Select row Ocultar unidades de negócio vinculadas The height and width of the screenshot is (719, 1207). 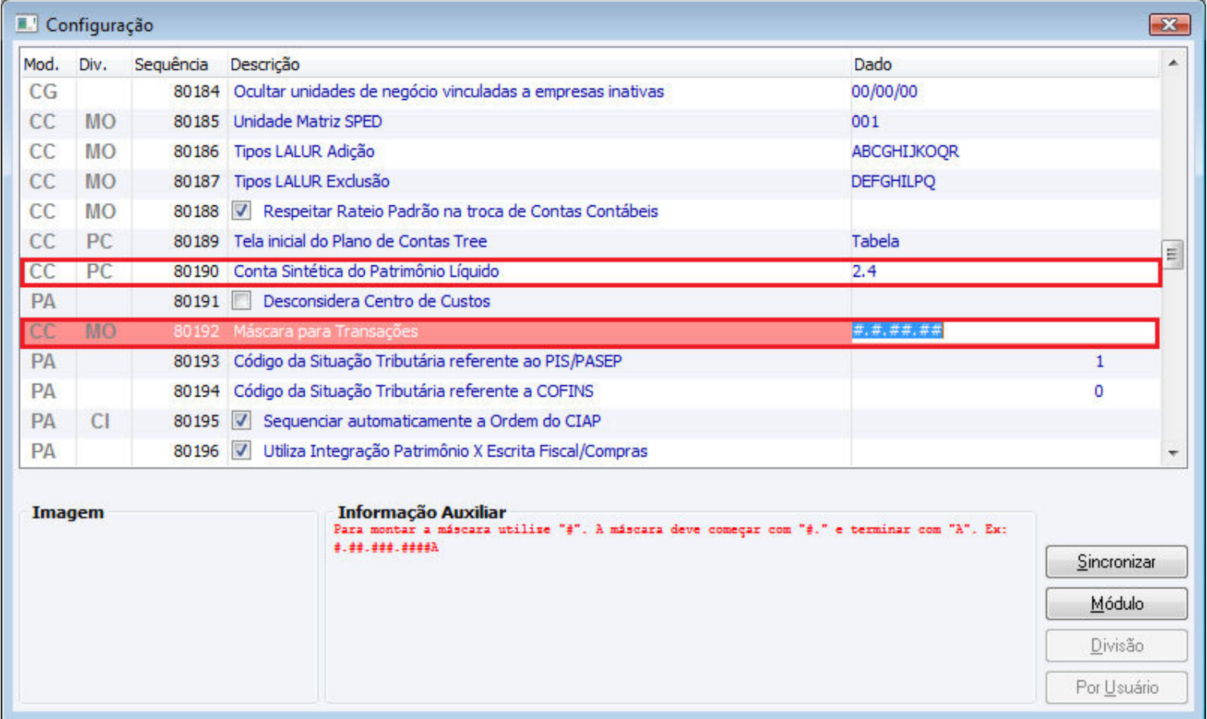pos(591,91)
